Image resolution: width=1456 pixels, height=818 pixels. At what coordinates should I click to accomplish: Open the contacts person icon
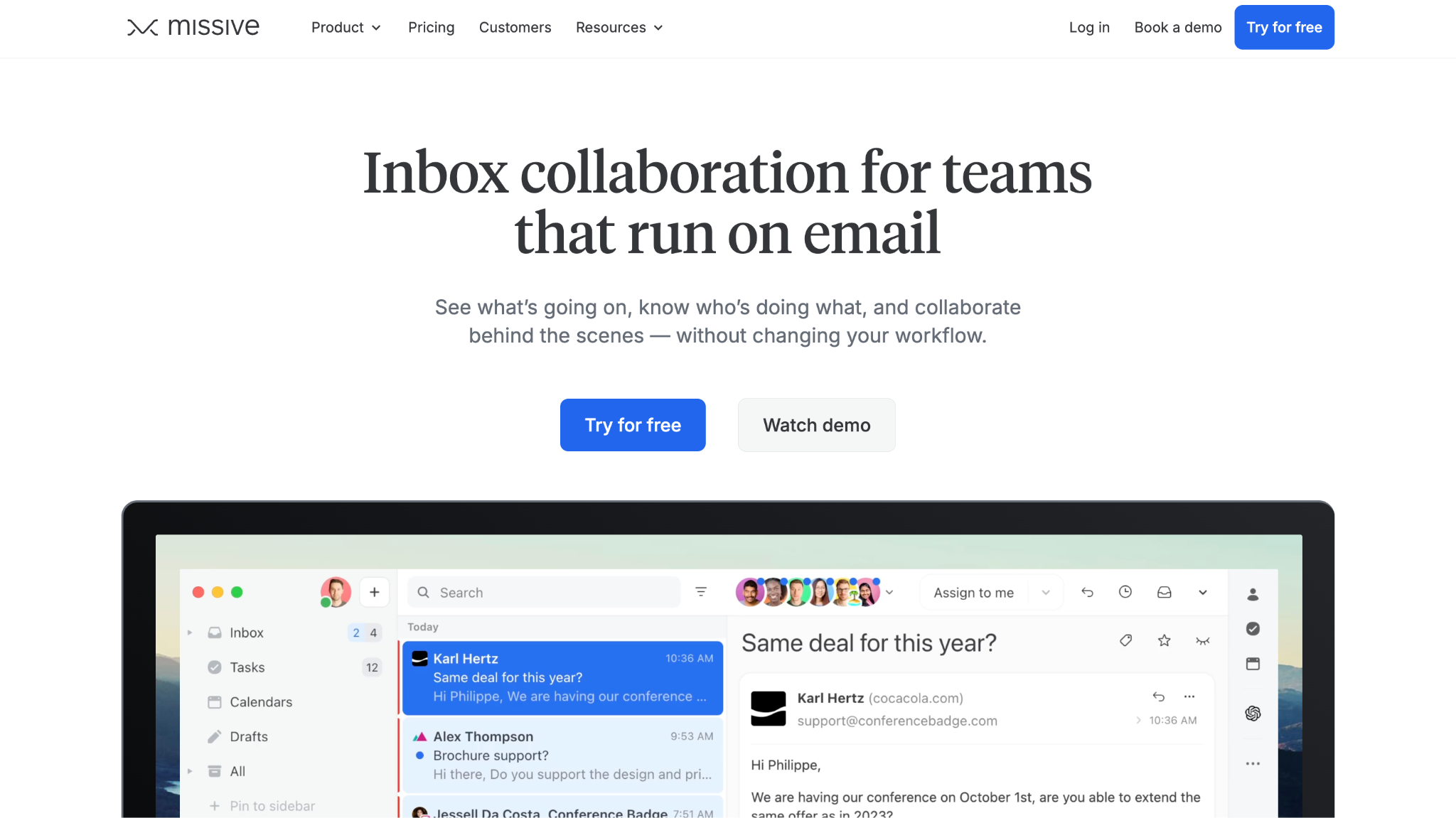click(x=1253, y=594)
